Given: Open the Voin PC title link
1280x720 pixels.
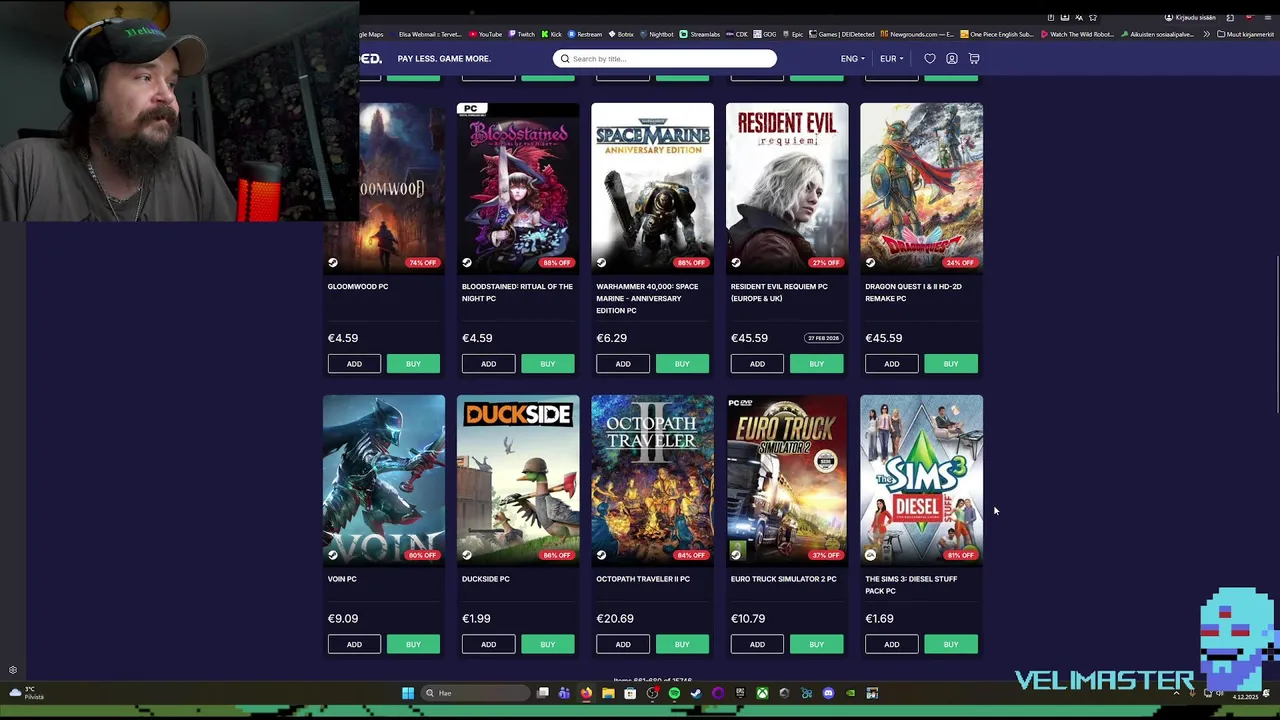Looking at the screenshot, I should pyautogui.click(x=342, y=579).
